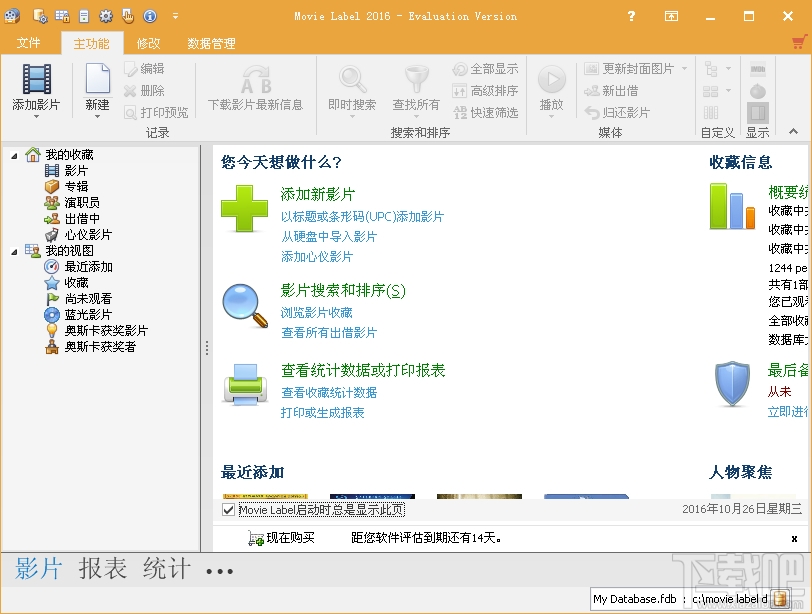Click the settings gear in quick access bar
812x614 pixels.
coord(106,16)
